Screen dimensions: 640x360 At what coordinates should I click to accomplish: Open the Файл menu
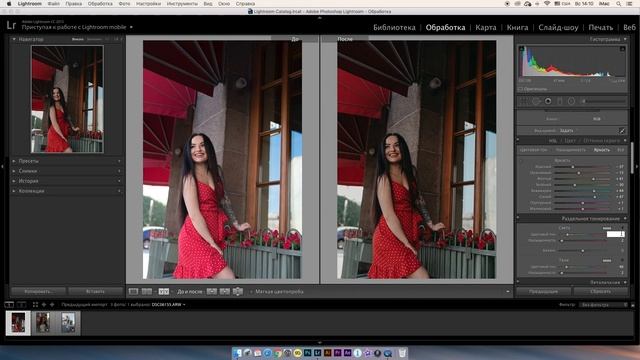point(53,4)
